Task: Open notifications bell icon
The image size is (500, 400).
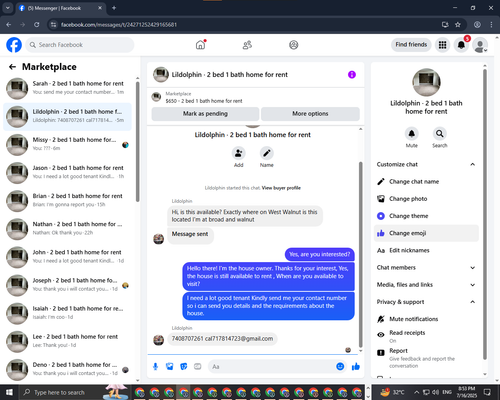Action: [461, 45]
